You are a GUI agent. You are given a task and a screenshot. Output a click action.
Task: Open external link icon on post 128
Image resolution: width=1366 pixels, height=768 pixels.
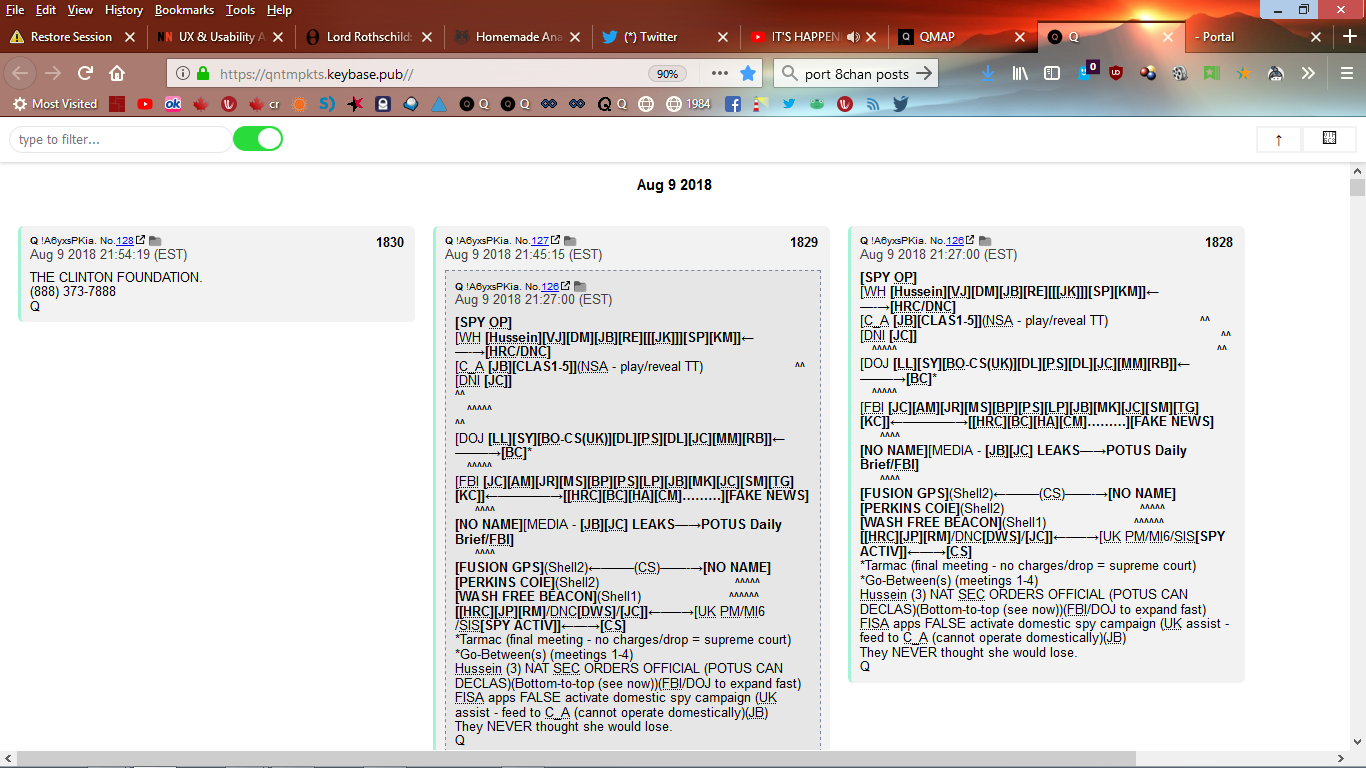[141, 240]
